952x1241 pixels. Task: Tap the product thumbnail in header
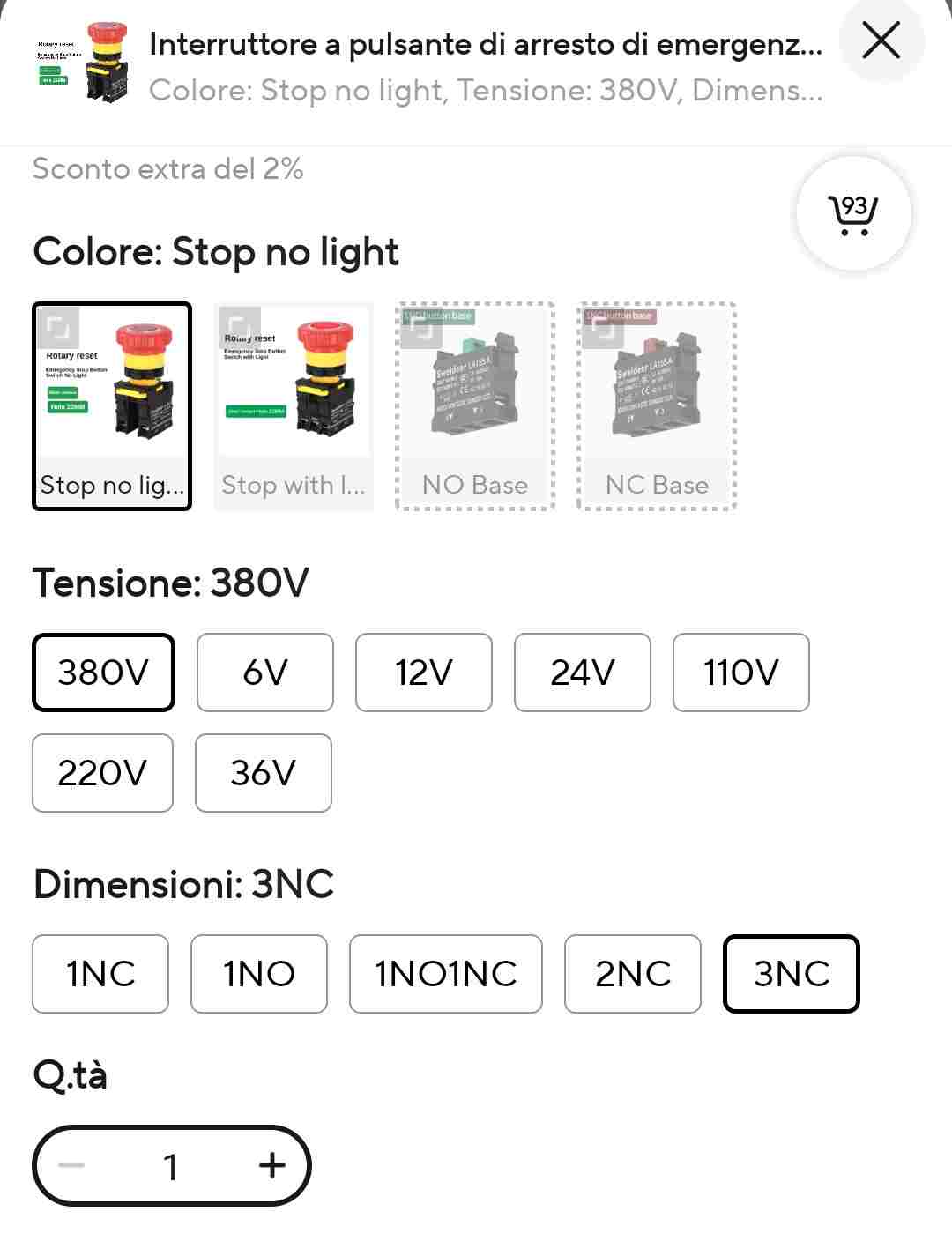[x=82, y=63]
